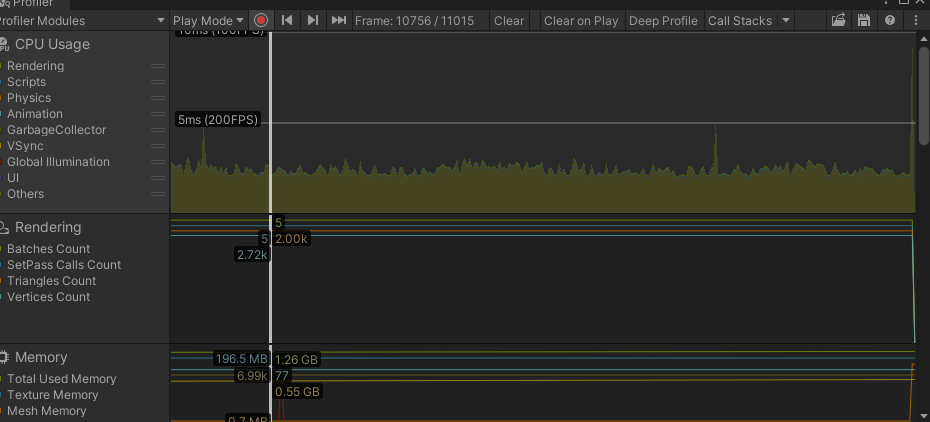Image resolution: width=930 pixels, height=422 pixels.
Task: Toggle Clear on Play option
Action: click(x=581, y=20)
